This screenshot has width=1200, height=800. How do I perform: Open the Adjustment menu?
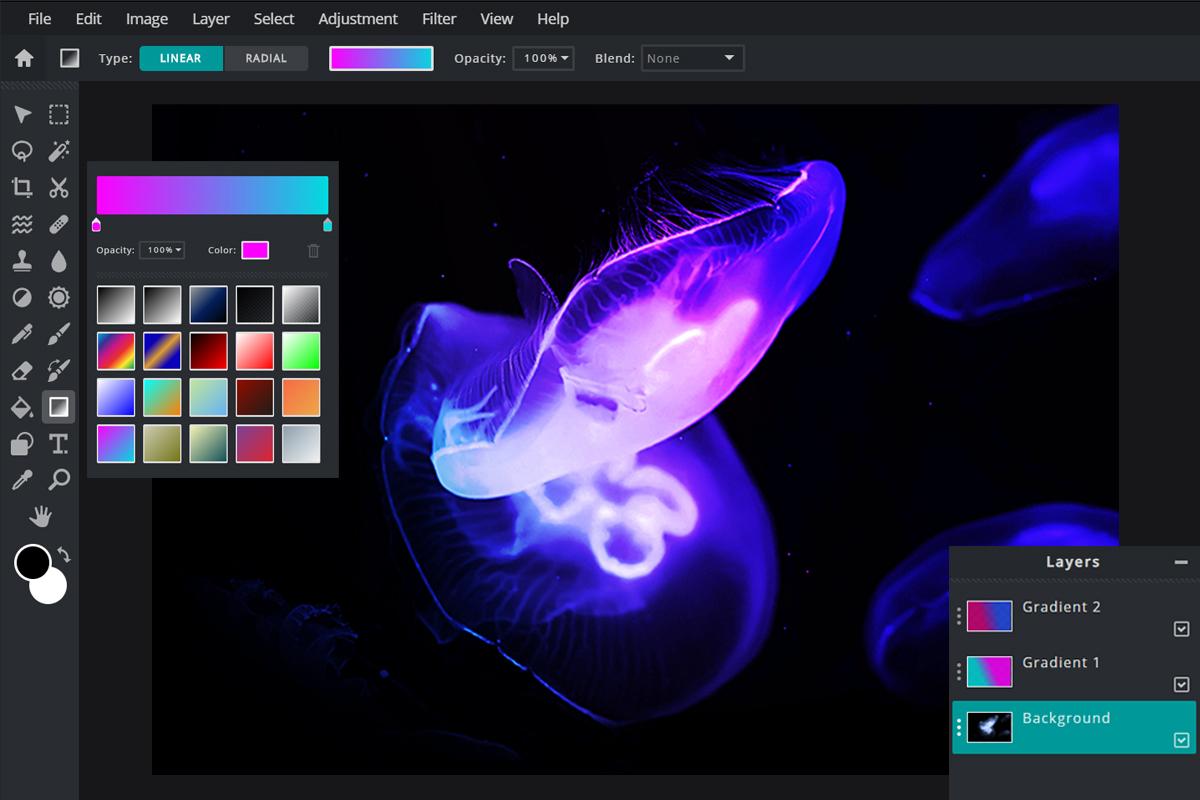pyautogui.click(x=358, y=18)
